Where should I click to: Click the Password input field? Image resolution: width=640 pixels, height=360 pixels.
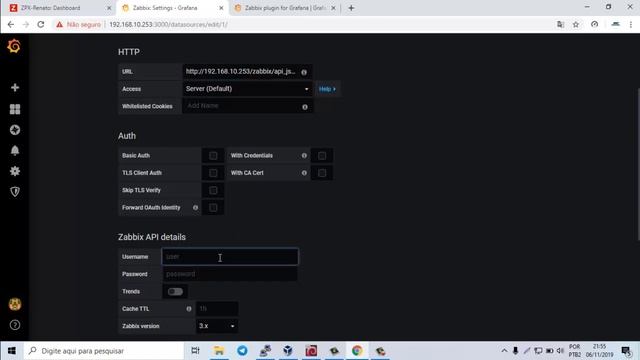pyautogui.click(x=230, y=274)
